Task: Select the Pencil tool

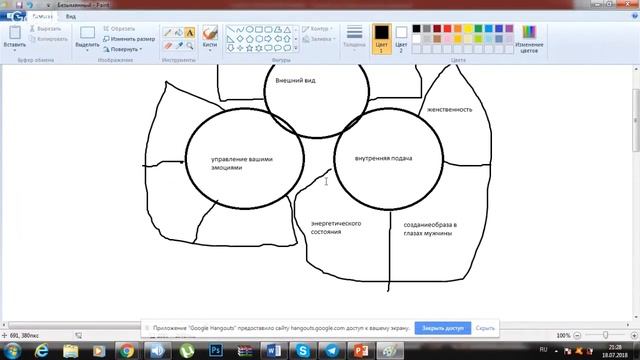Action: pyautogui.click(x=167, y=33)
